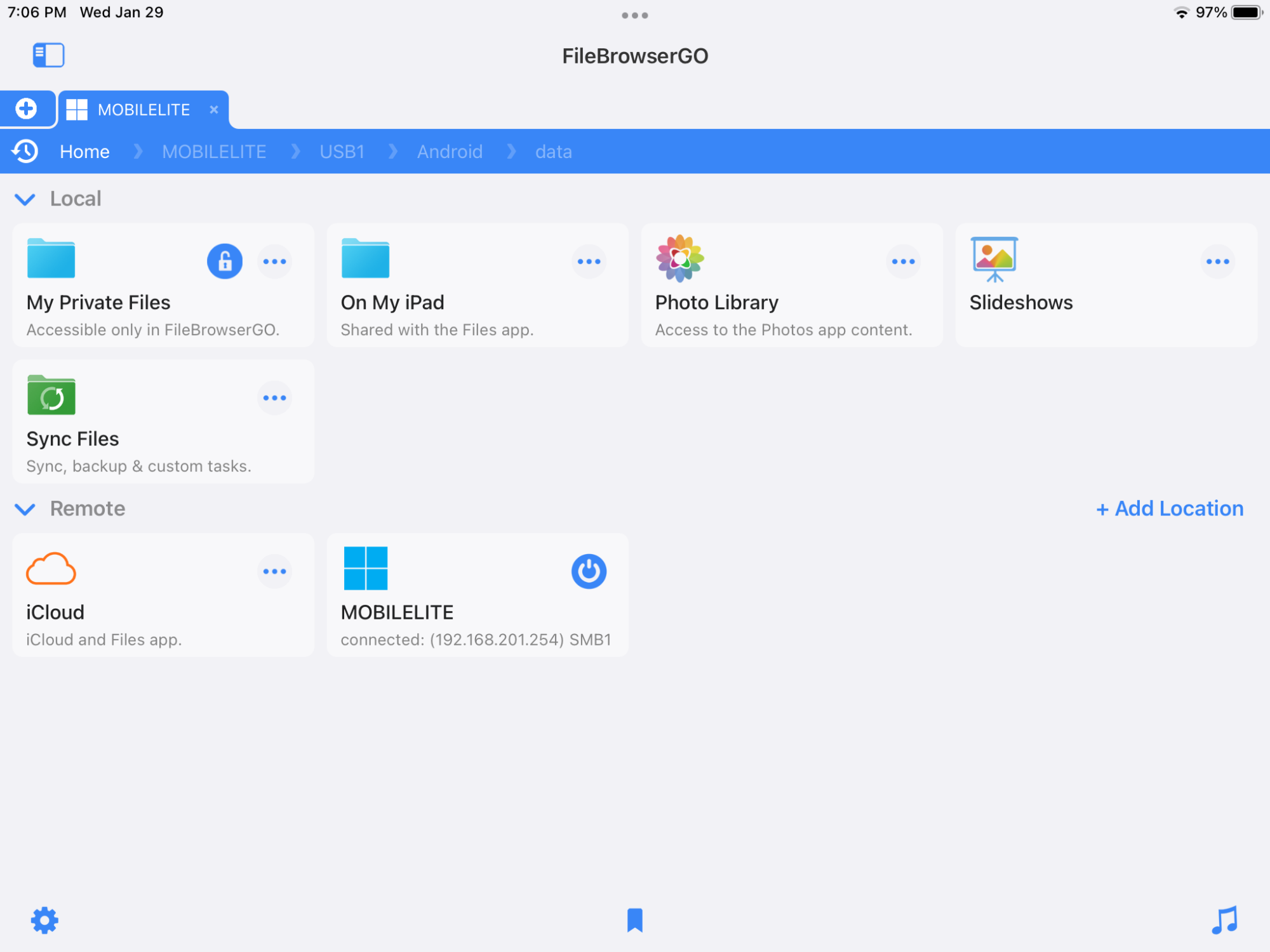Viewport: 1270px width, 952px height.
Task: Open the music player icon
Action: (x=1224, y=920)
